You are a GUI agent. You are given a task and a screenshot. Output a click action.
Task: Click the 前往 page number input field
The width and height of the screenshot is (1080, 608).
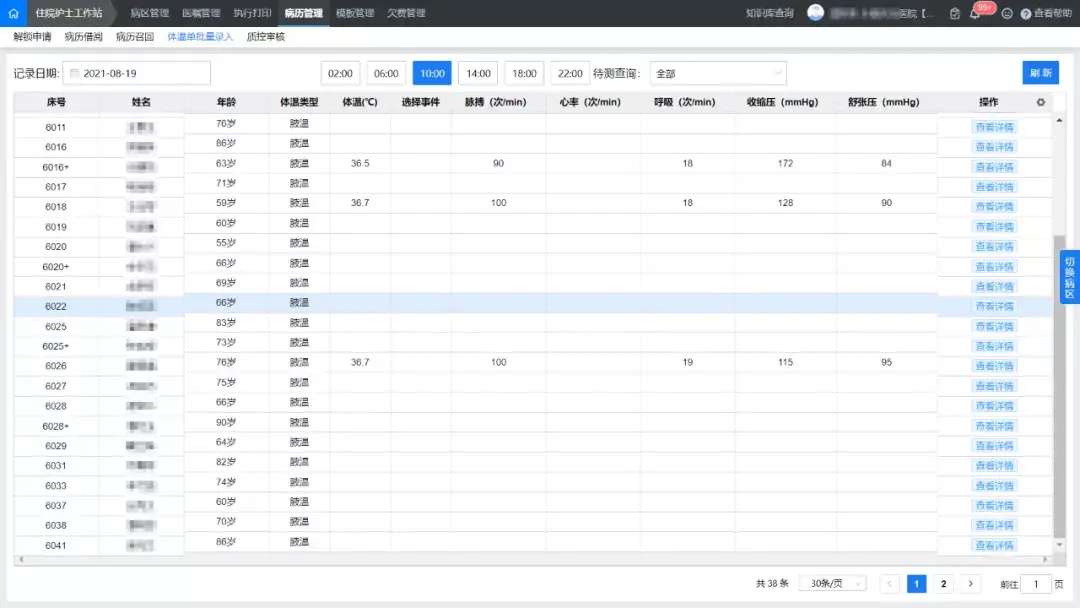(x=1036, y=584)
